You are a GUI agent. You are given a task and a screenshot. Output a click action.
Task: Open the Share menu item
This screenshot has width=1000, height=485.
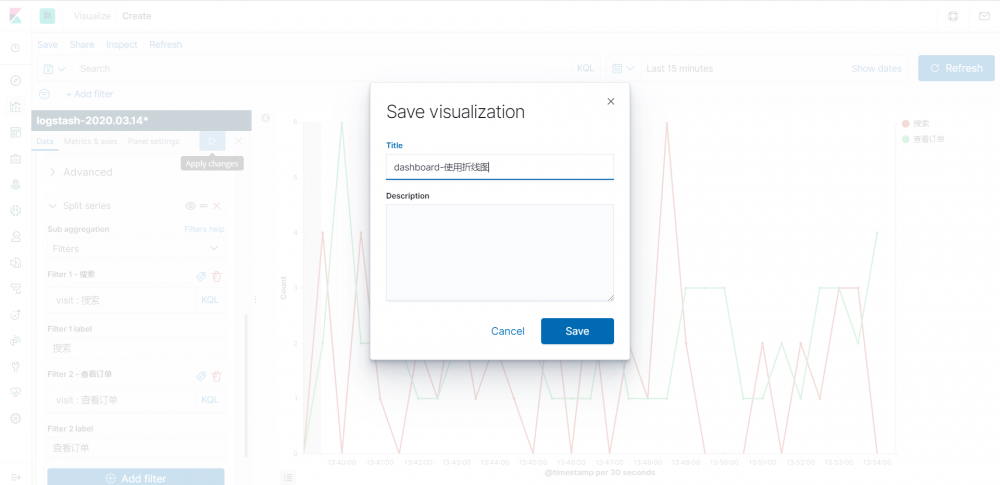(82, 45)
